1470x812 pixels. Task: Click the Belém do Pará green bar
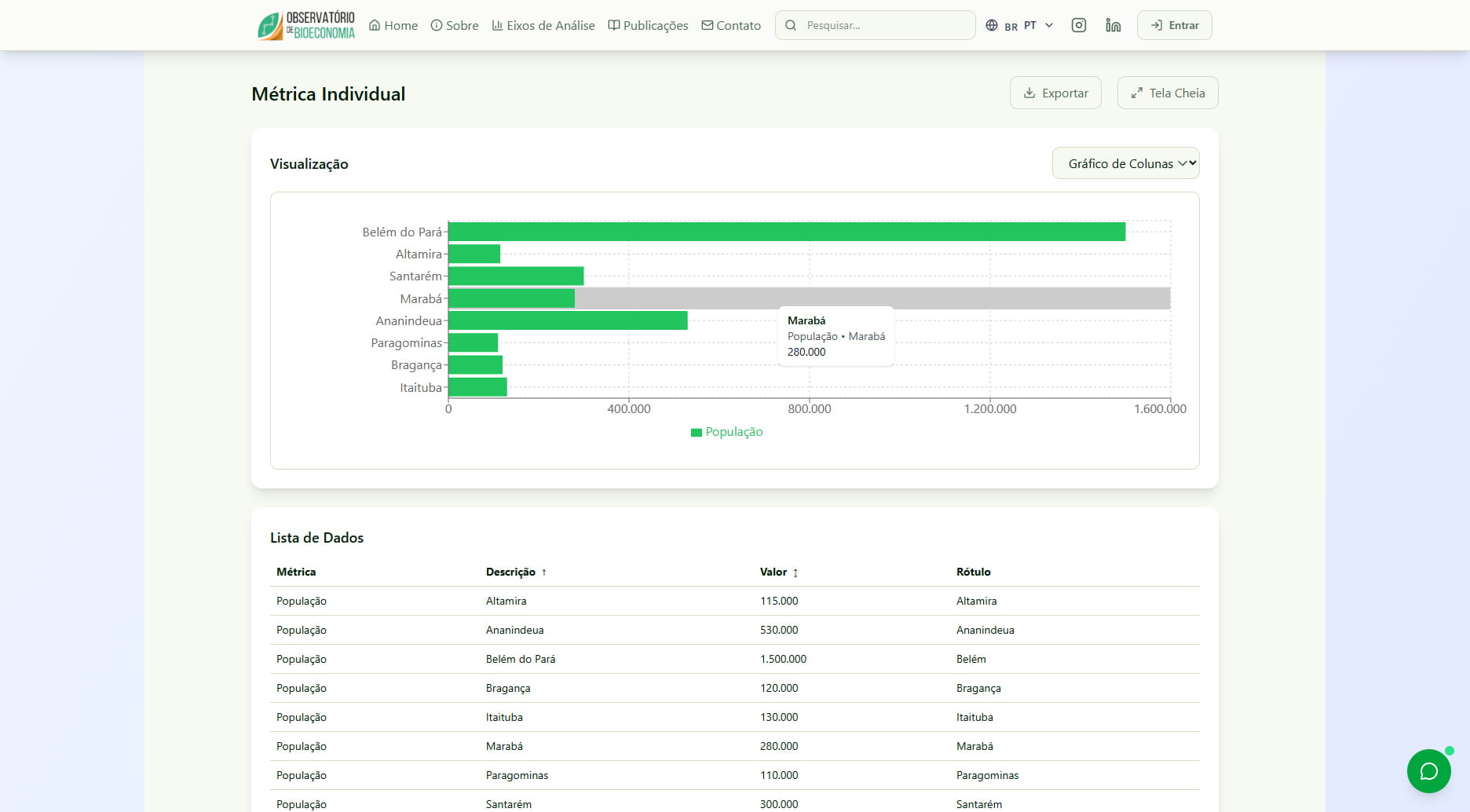coord(786,232)
